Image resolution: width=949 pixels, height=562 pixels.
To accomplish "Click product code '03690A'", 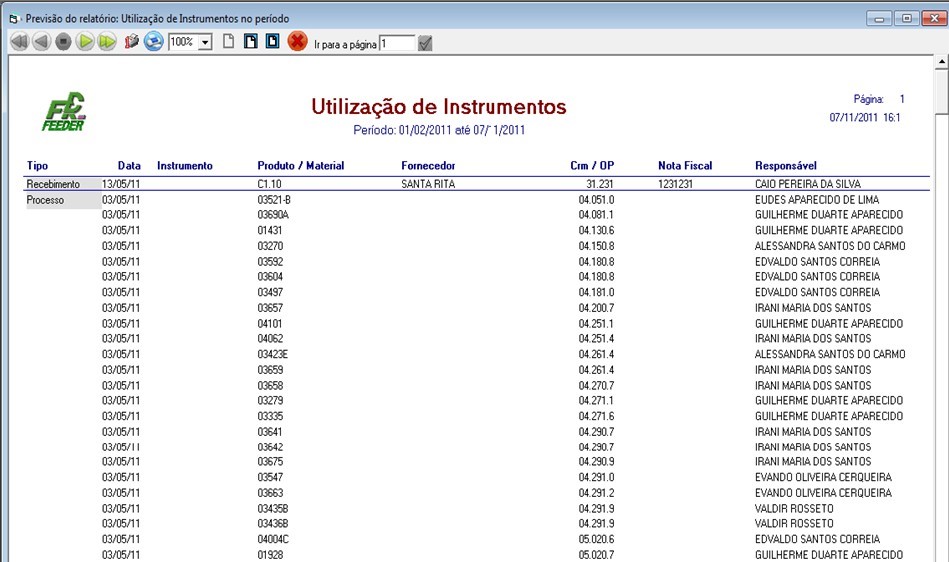I will point(273,215).
